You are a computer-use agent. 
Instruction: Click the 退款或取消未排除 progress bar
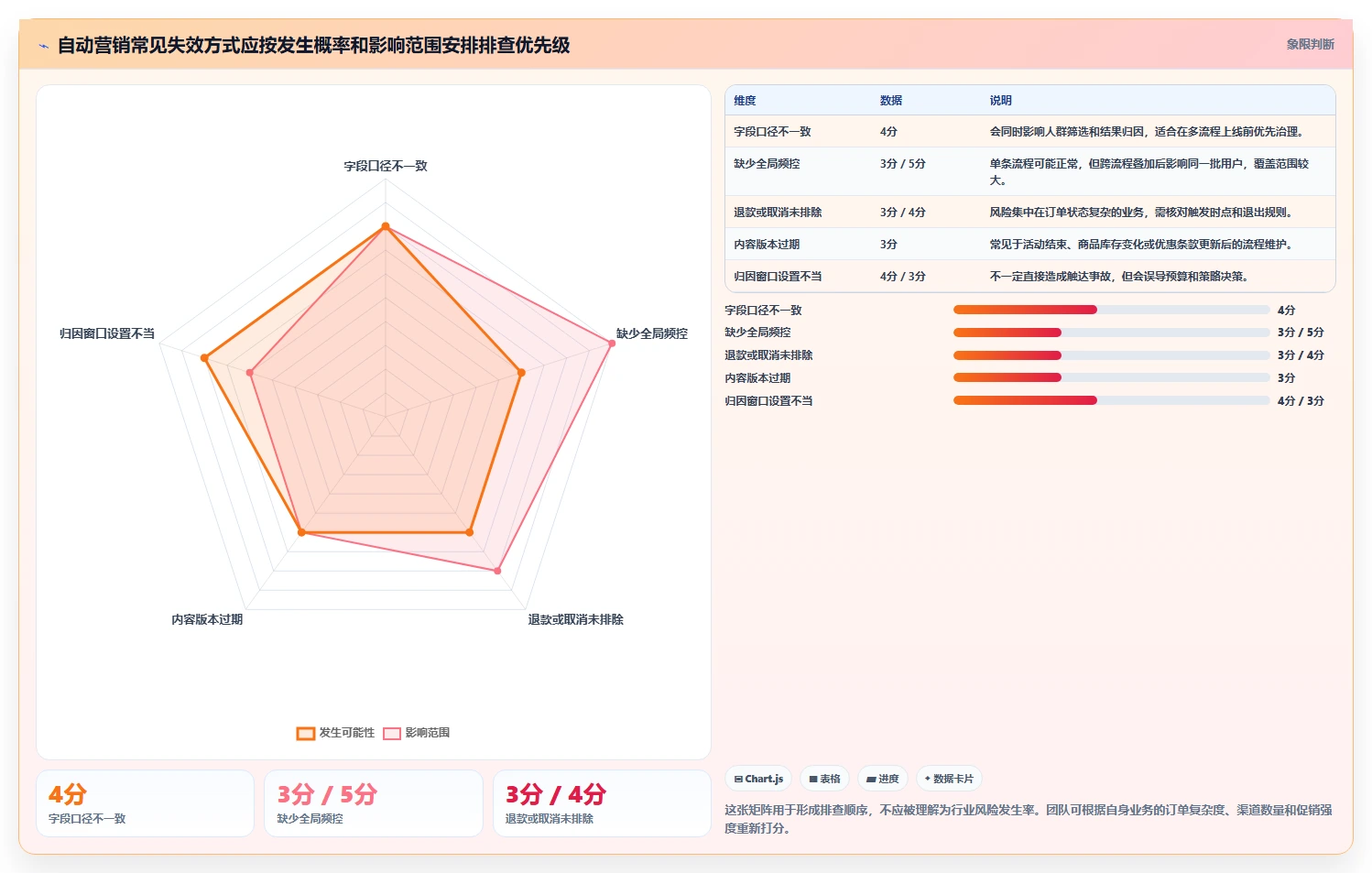(1111, 355)
